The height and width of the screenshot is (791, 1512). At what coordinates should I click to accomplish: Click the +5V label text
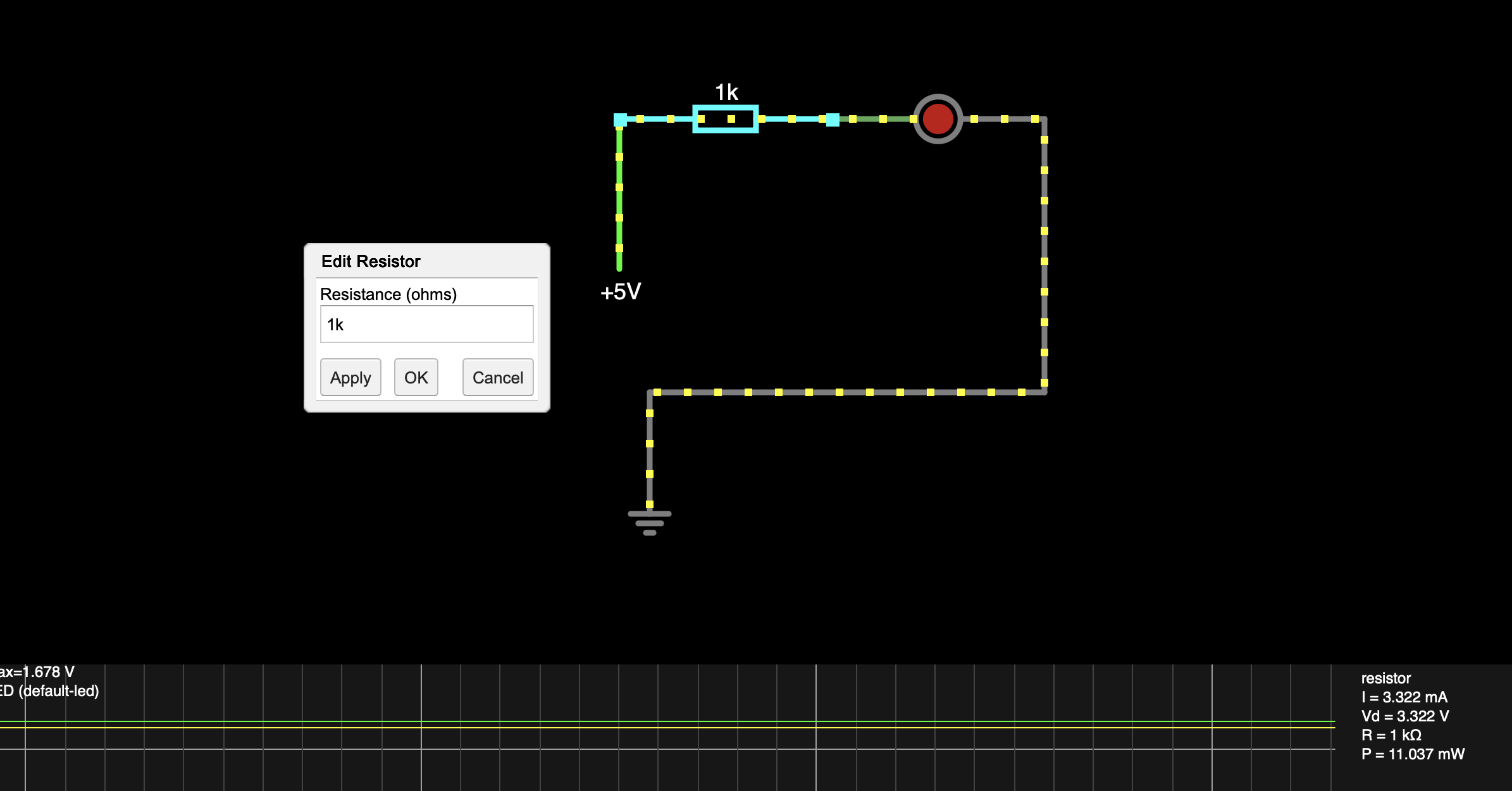(621, 292)
